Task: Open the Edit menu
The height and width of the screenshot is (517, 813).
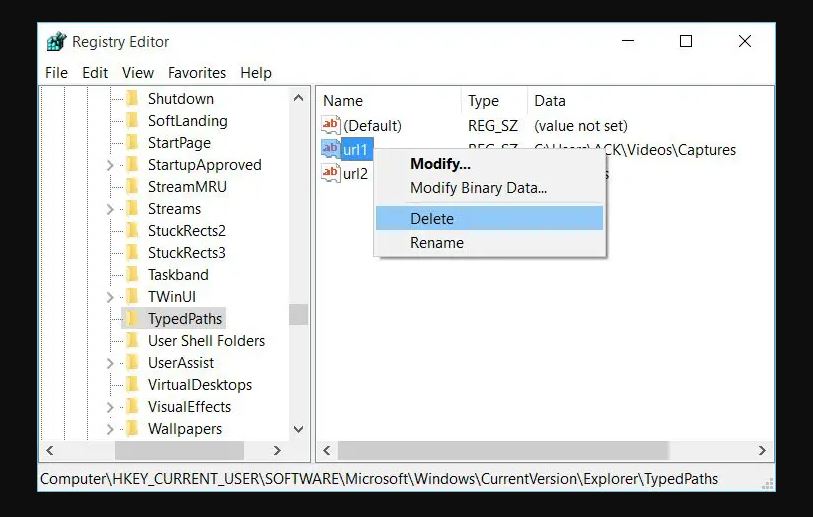Action: point(95,73)
